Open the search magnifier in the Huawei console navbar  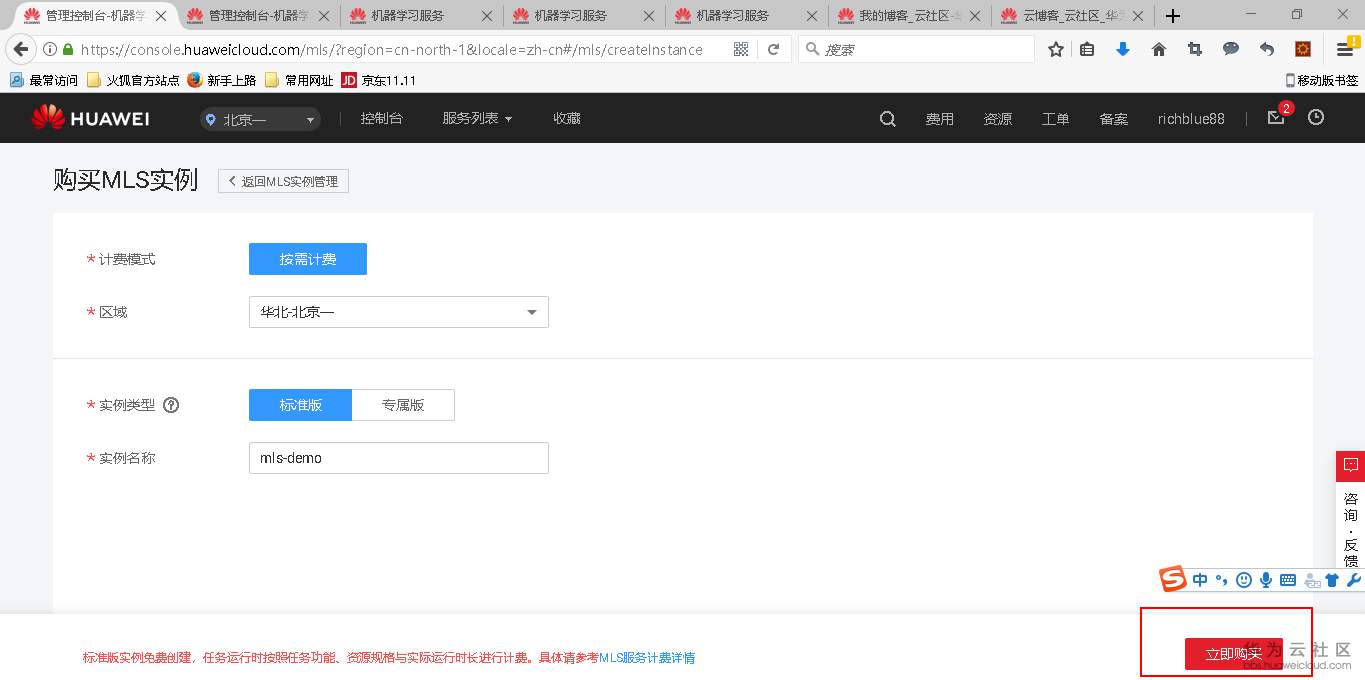point(886,118)
